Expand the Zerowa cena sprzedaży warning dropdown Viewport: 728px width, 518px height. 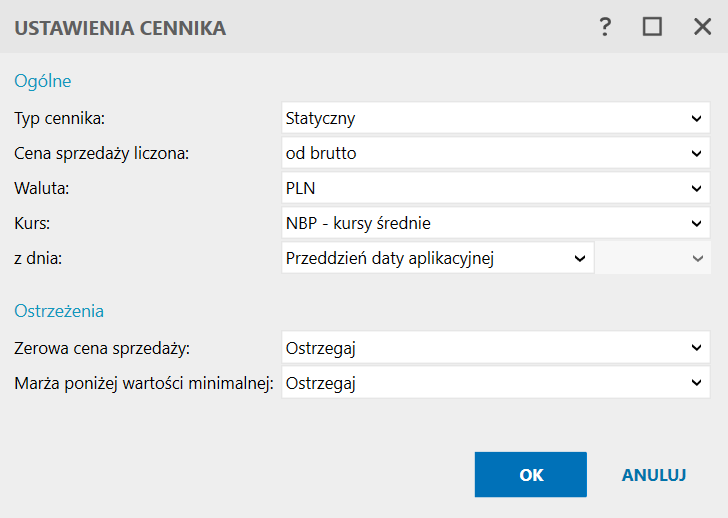coord(495,348)
